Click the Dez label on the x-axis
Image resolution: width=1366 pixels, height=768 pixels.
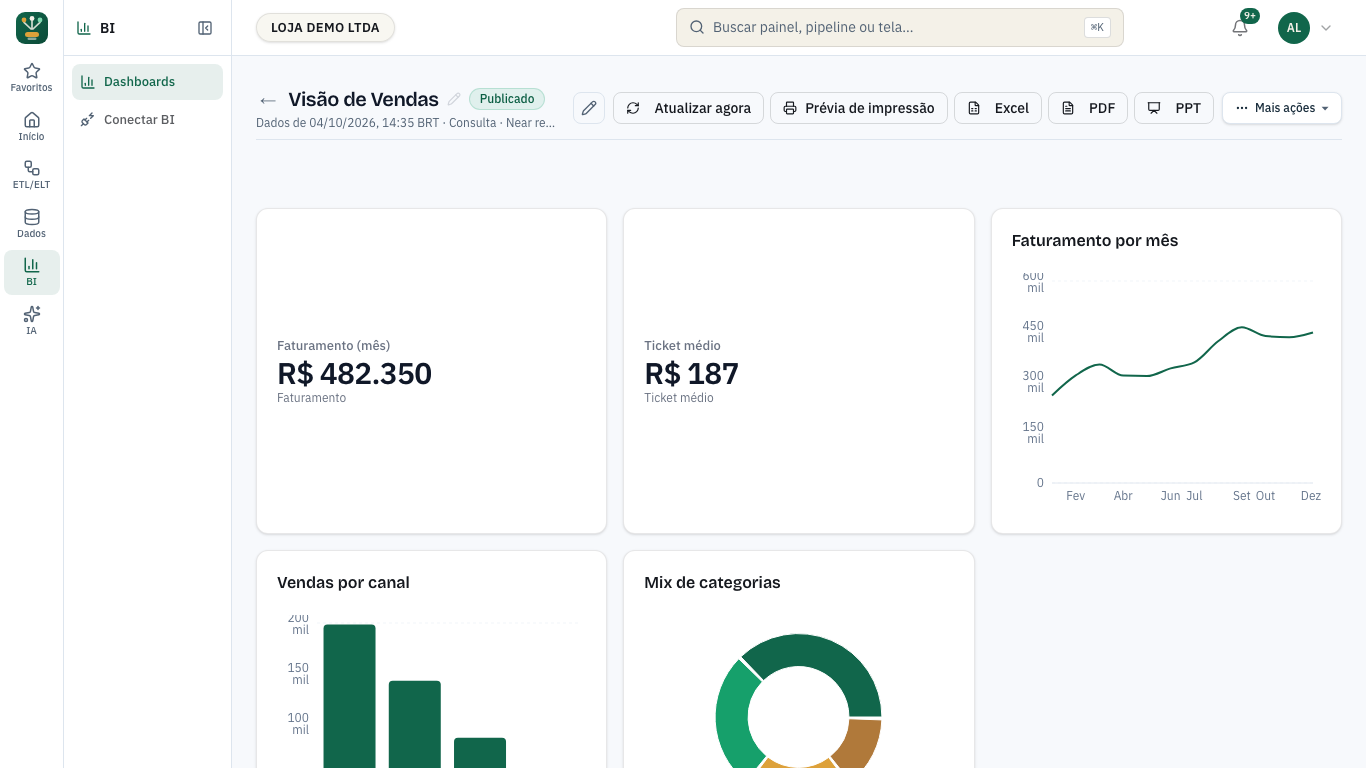tap(1310, 496)
